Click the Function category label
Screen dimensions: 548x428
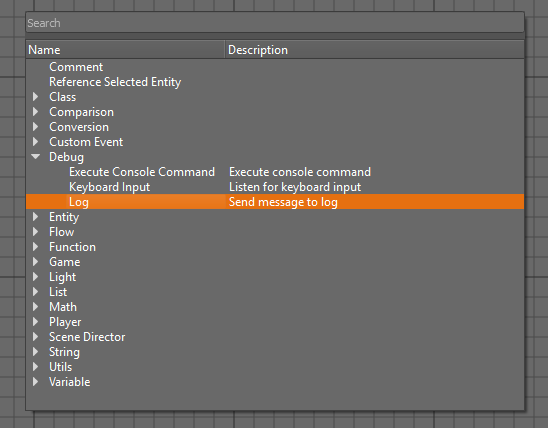click(x=72, y=247)
